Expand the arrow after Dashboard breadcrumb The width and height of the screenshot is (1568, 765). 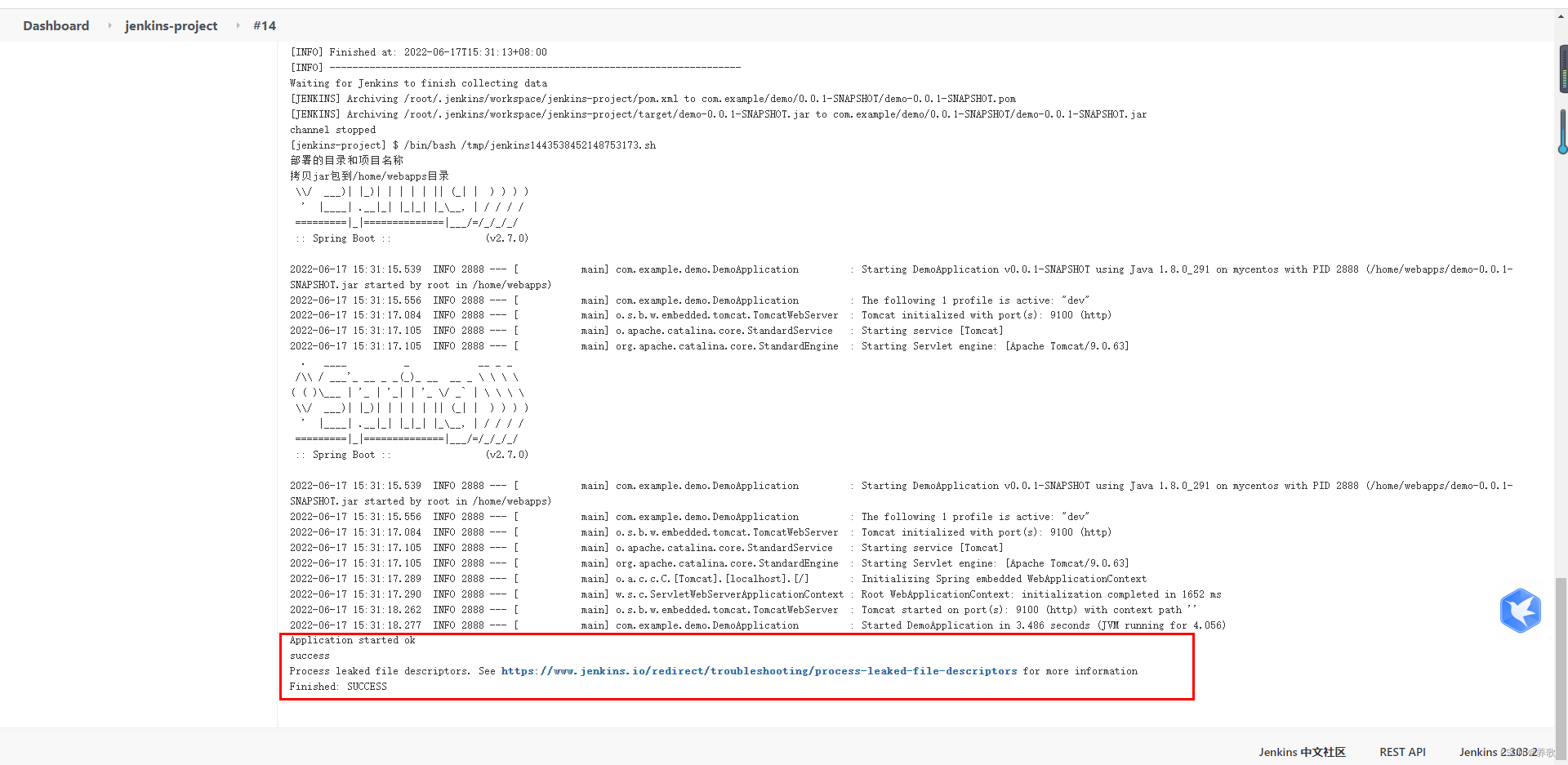109,25
